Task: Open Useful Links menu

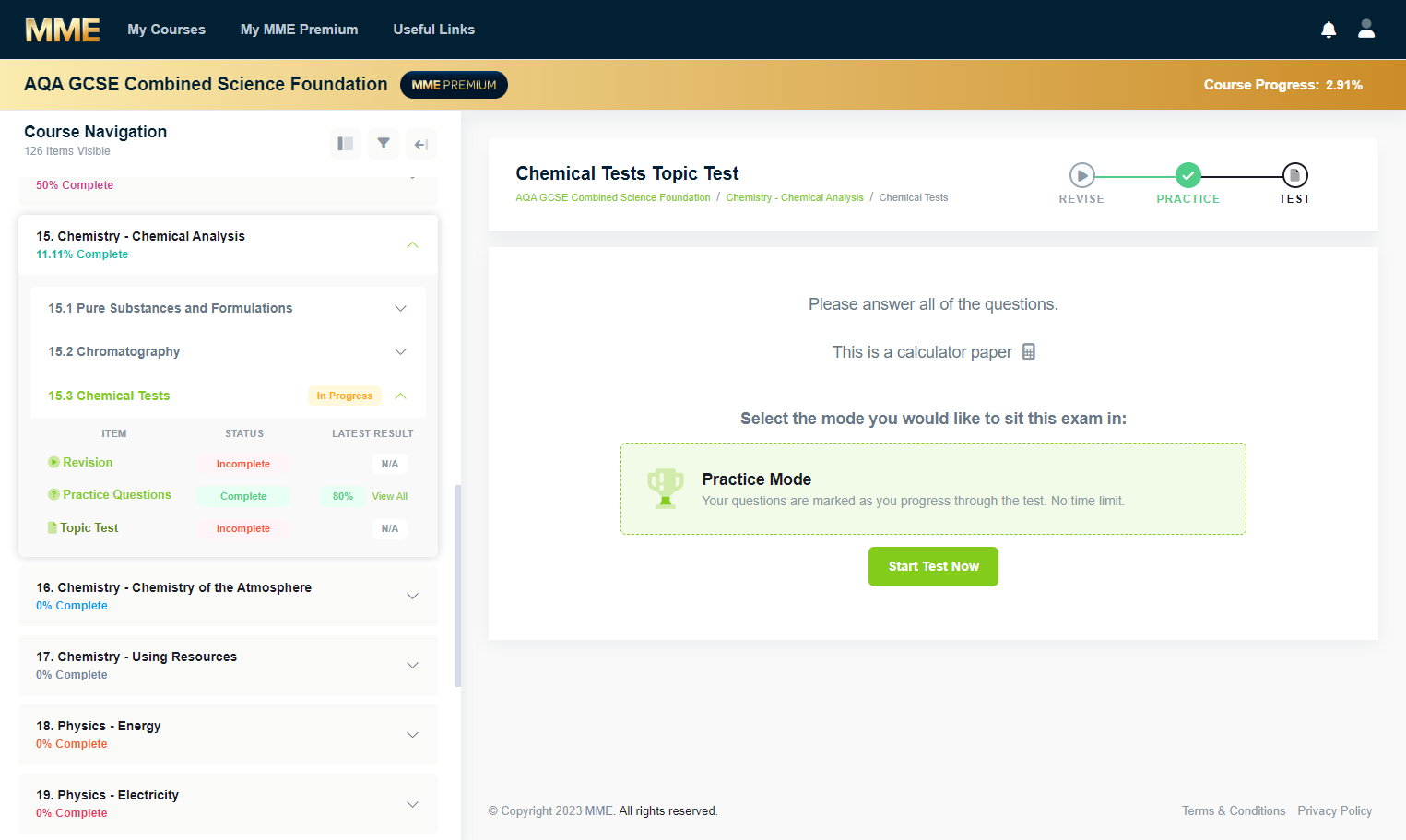Action: tap(433, 30)
